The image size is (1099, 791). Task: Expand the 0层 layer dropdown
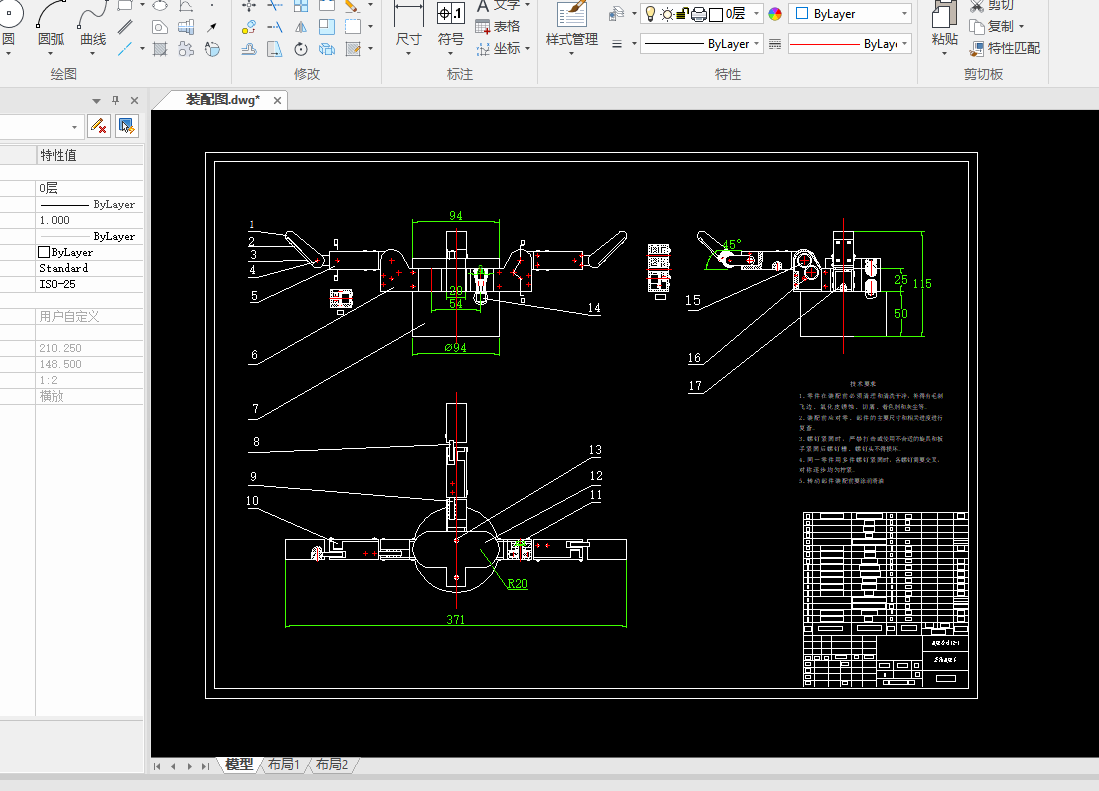(x=755, y=14)
